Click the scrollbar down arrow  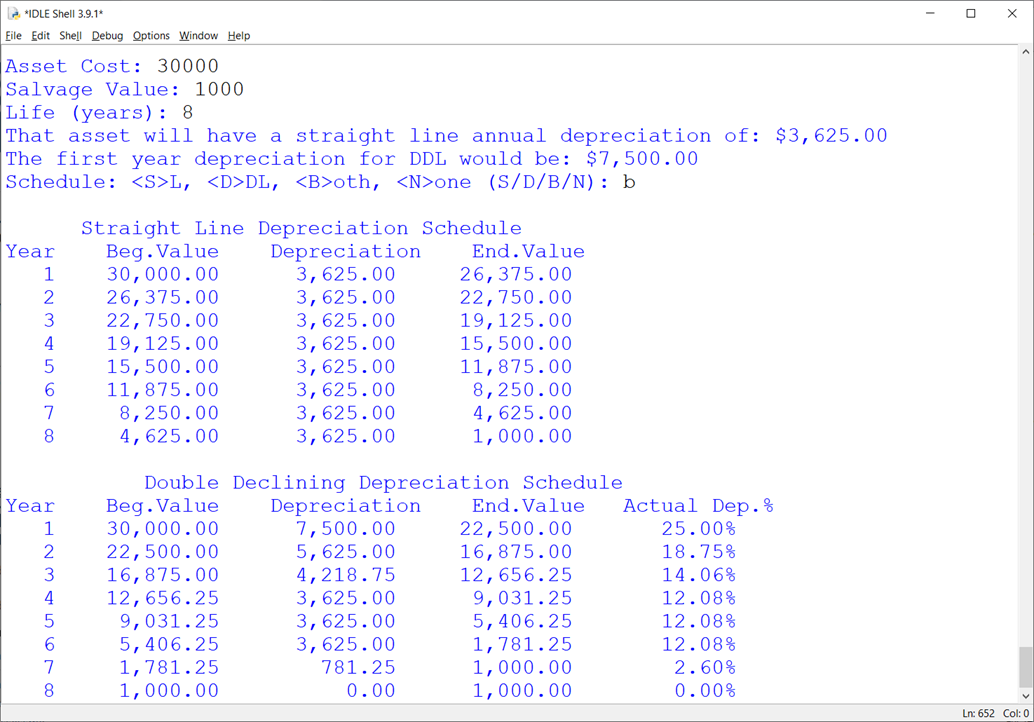[x=1025, y=696]
